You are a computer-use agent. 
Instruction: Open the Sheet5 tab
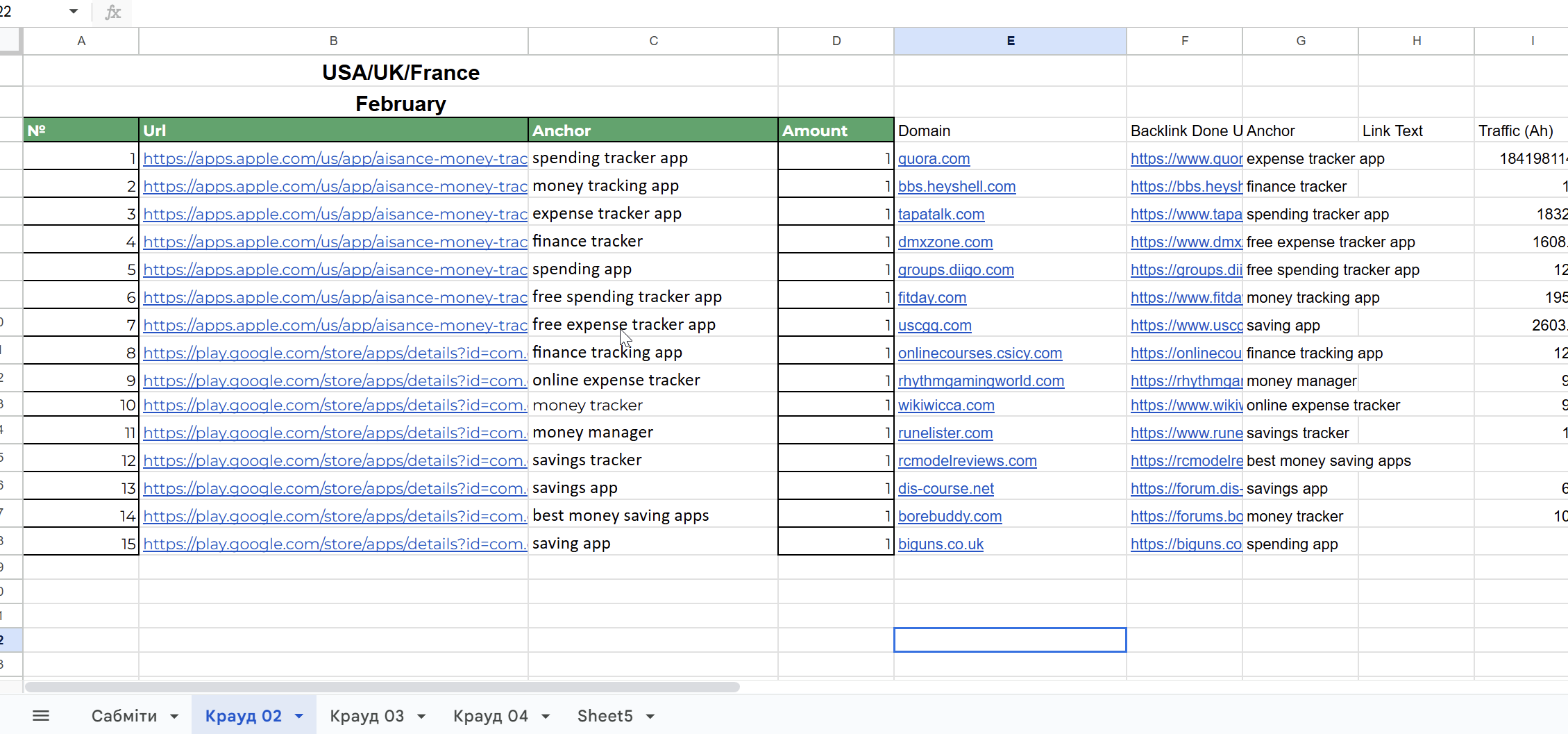(x=605, y=716)
